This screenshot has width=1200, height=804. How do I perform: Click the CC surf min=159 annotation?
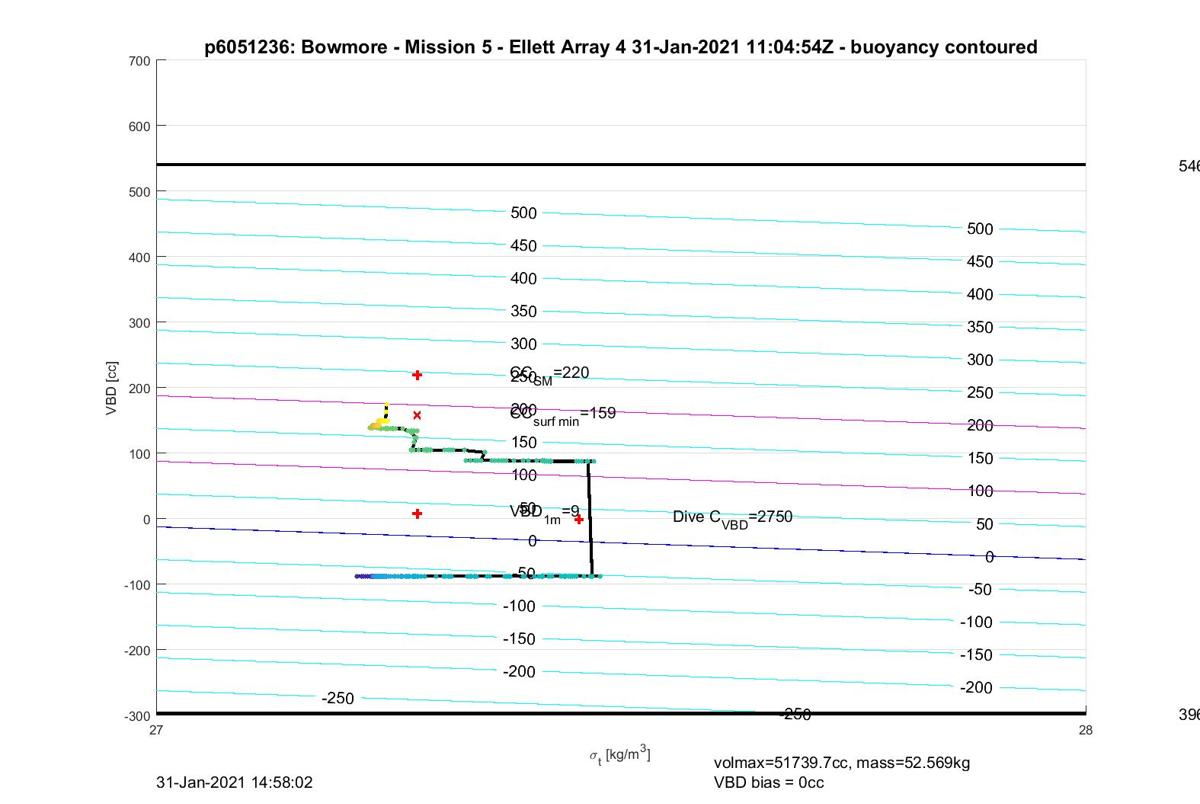coord(563,414)
